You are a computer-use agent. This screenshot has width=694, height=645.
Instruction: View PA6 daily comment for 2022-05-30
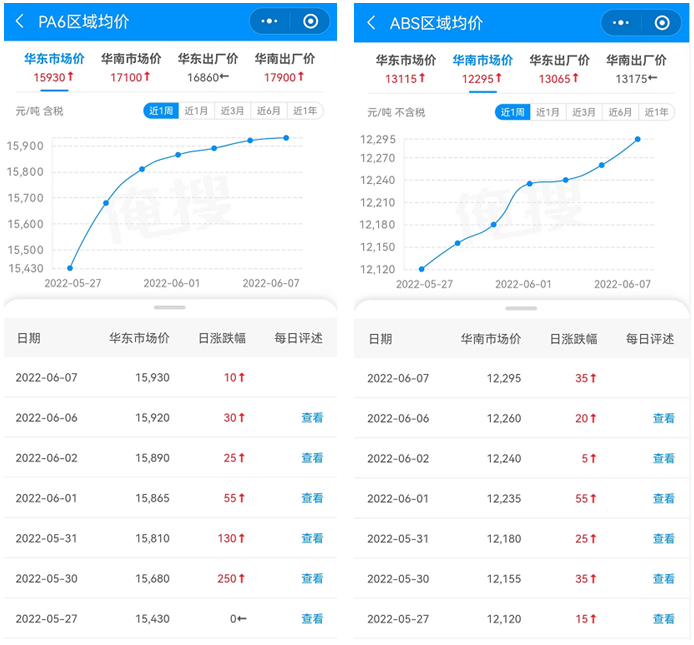pyautogui.click(x=312, y=578)
